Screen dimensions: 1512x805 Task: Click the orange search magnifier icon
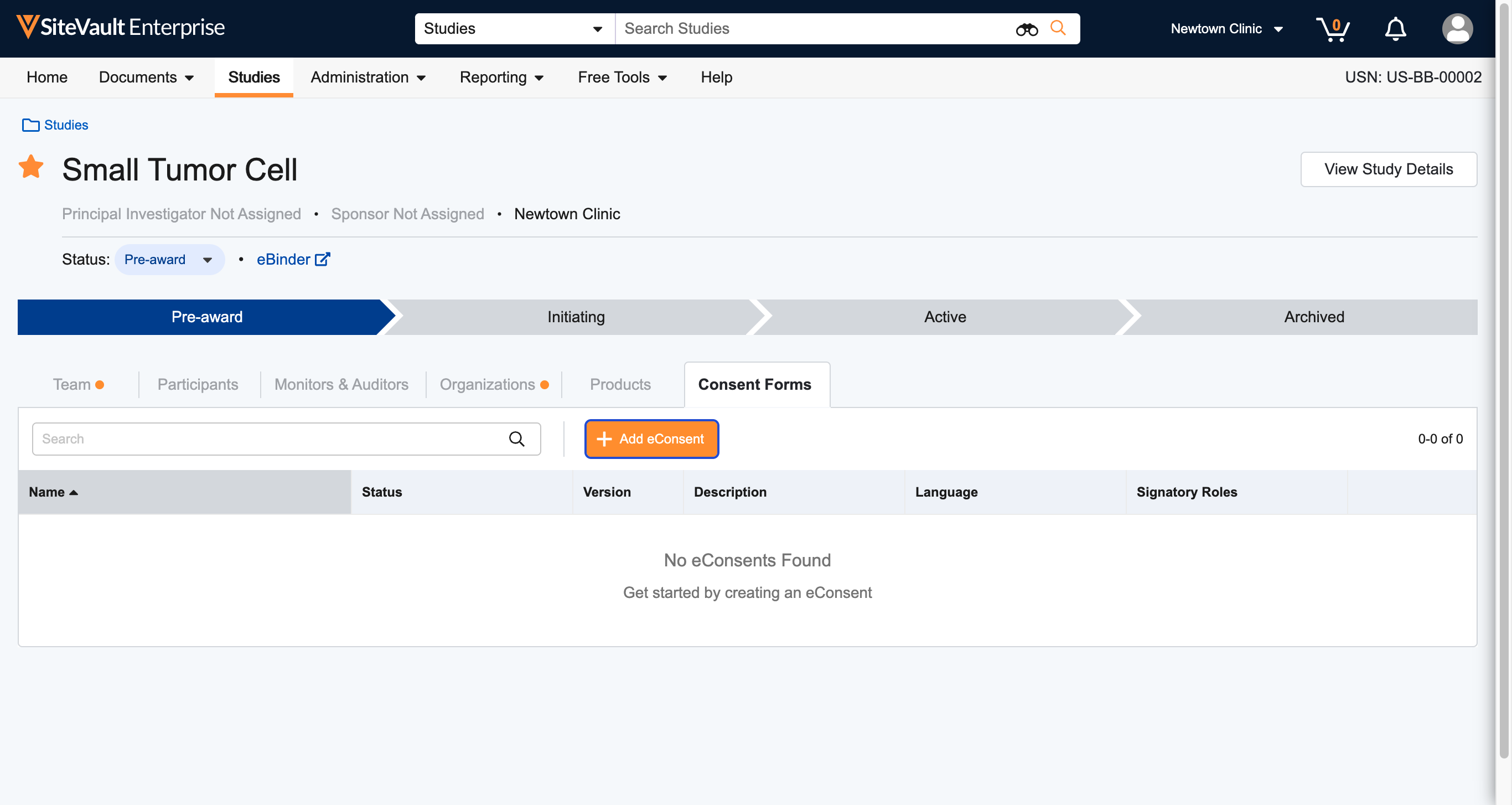[1058, 28]
